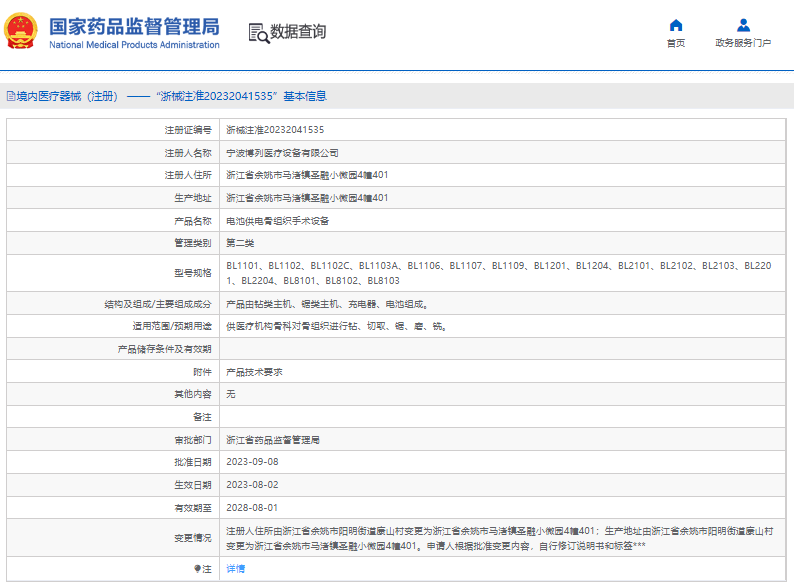Image resolution: width=794 pixels, height=584 pixels.
Task: Click National Medical Products Administration text
Action: point(134,45)
